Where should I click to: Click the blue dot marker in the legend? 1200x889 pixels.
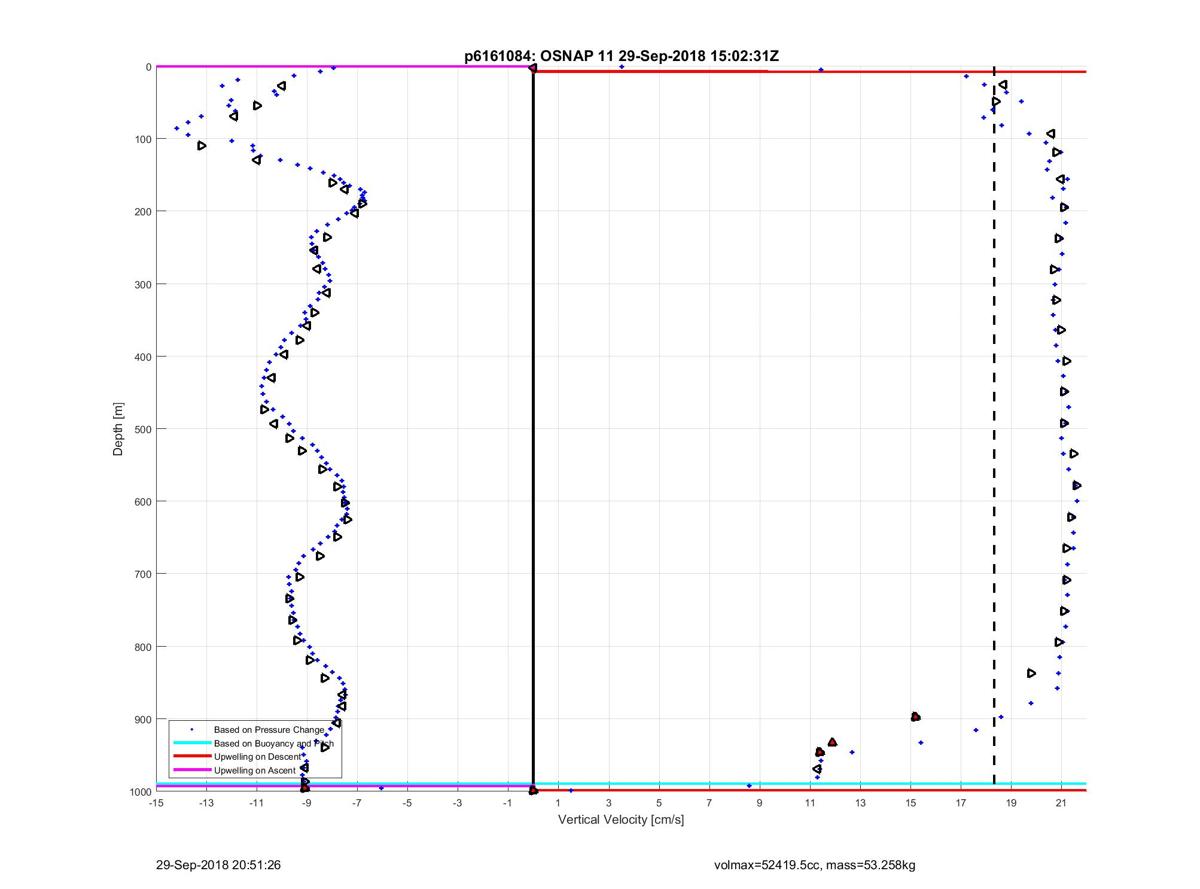tap(191, 730)
